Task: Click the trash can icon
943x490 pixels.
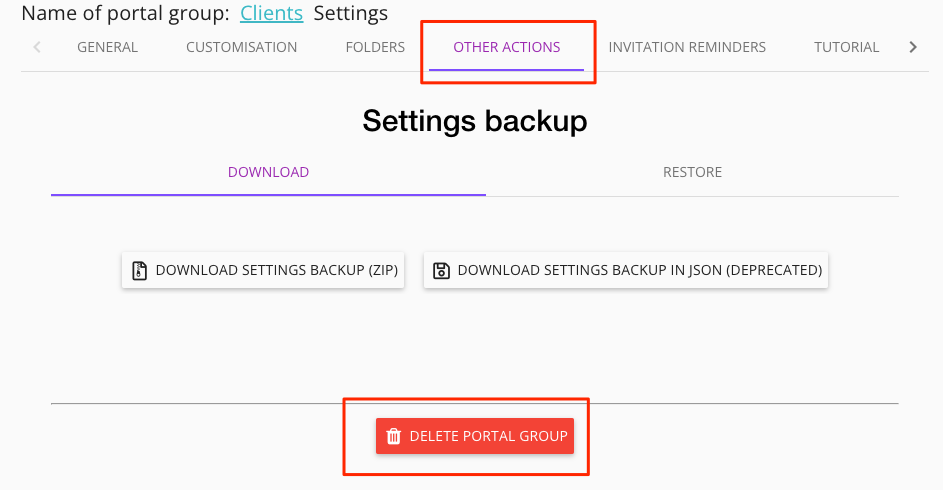Action: point(394,436)
